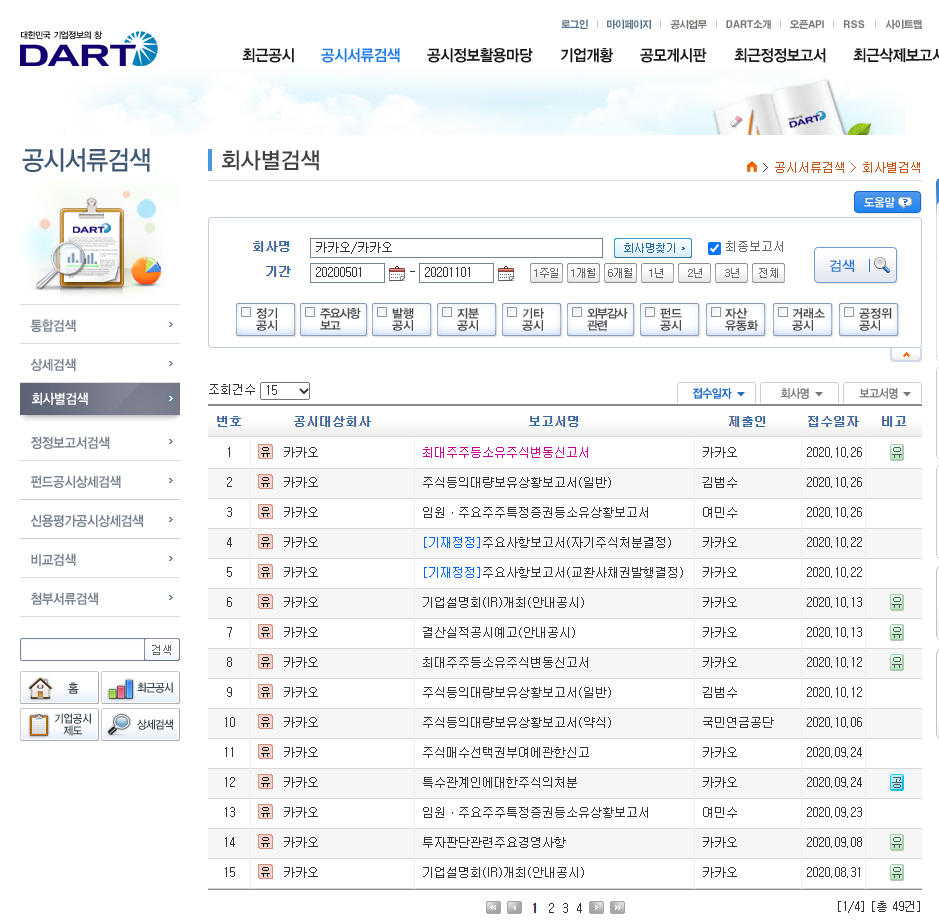Click the green 유 remark icon in row 6

click(896, 602)
